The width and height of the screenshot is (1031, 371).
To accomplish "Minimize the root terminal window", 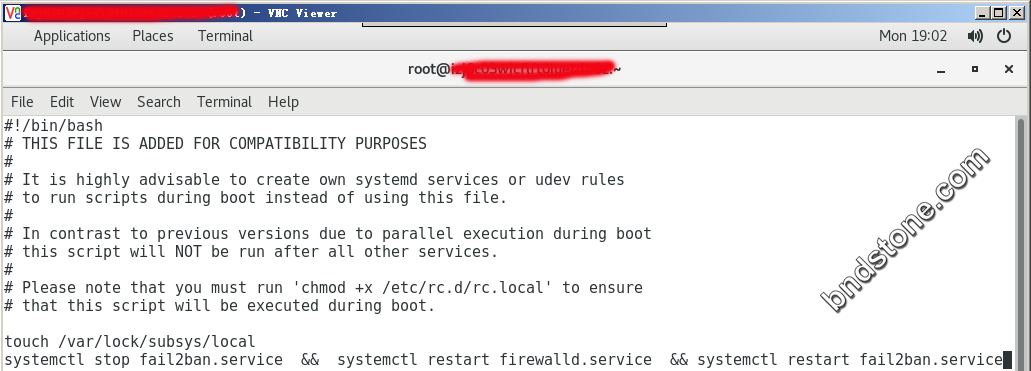I will click(x=942, y=69).
